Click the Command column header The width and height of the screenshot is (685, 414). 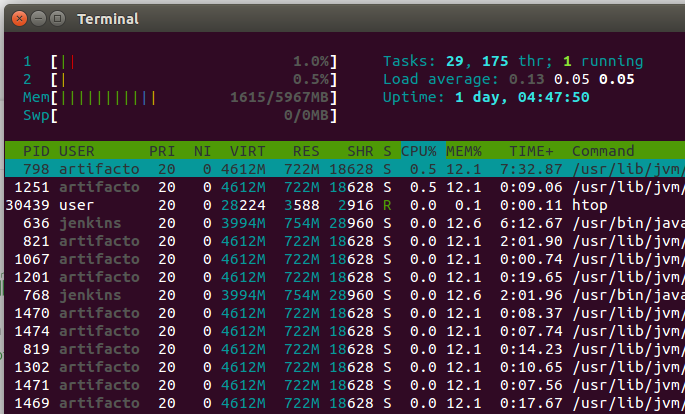(603, 150)
